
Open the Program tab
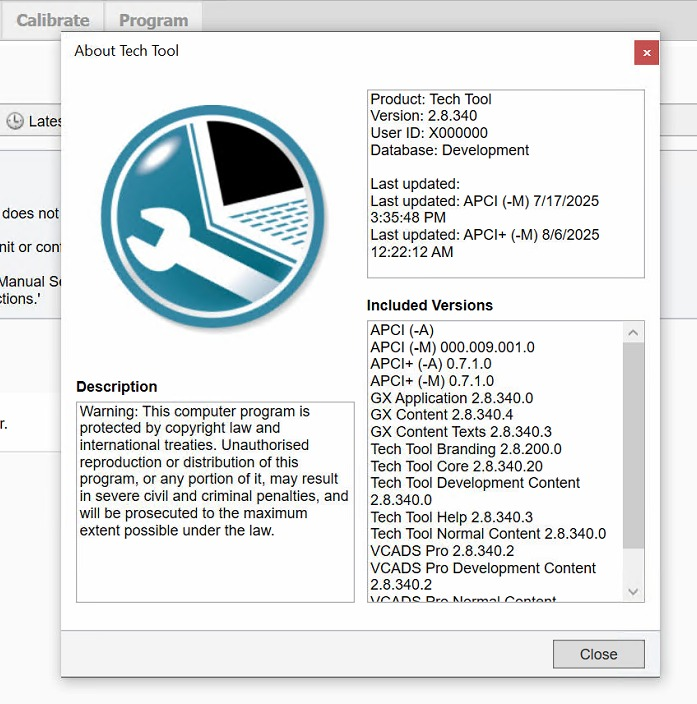(153, 20)
